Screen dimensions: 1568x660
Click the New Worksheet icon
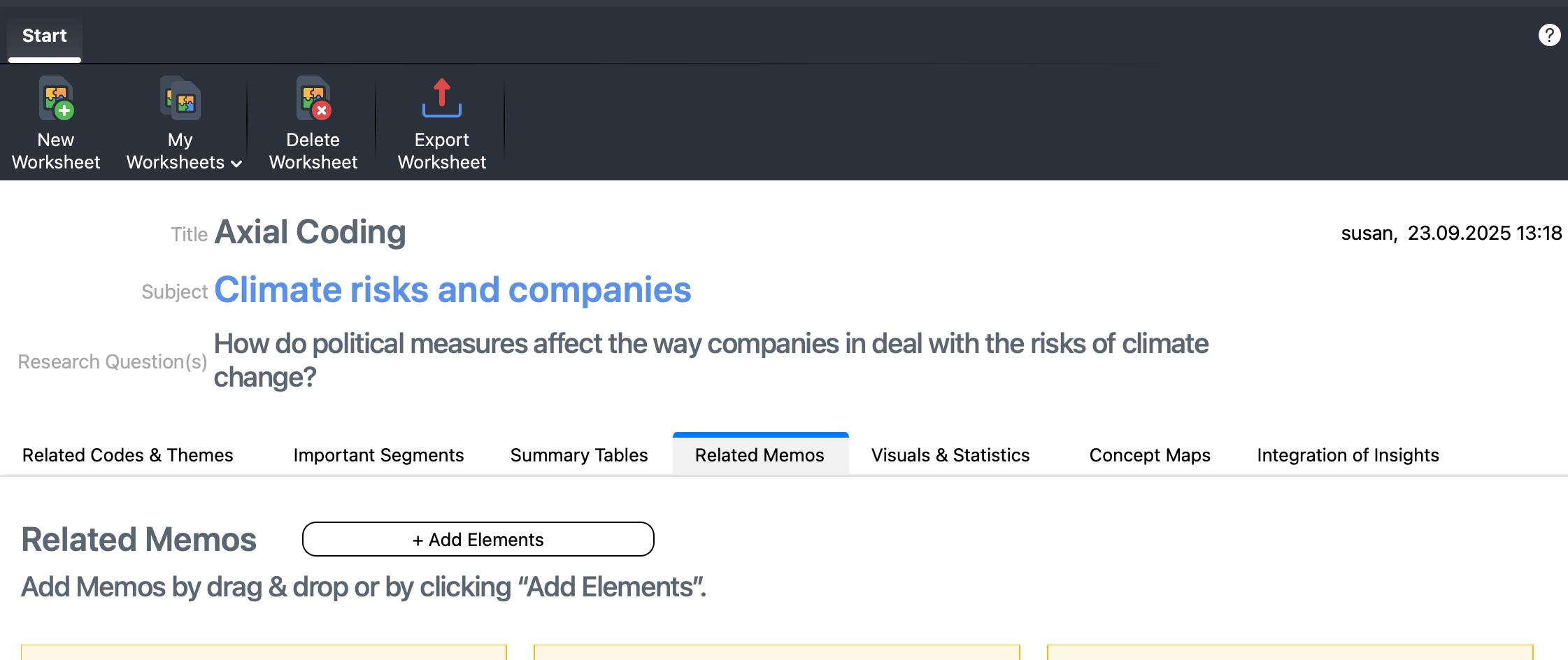[x=56, y=99]
